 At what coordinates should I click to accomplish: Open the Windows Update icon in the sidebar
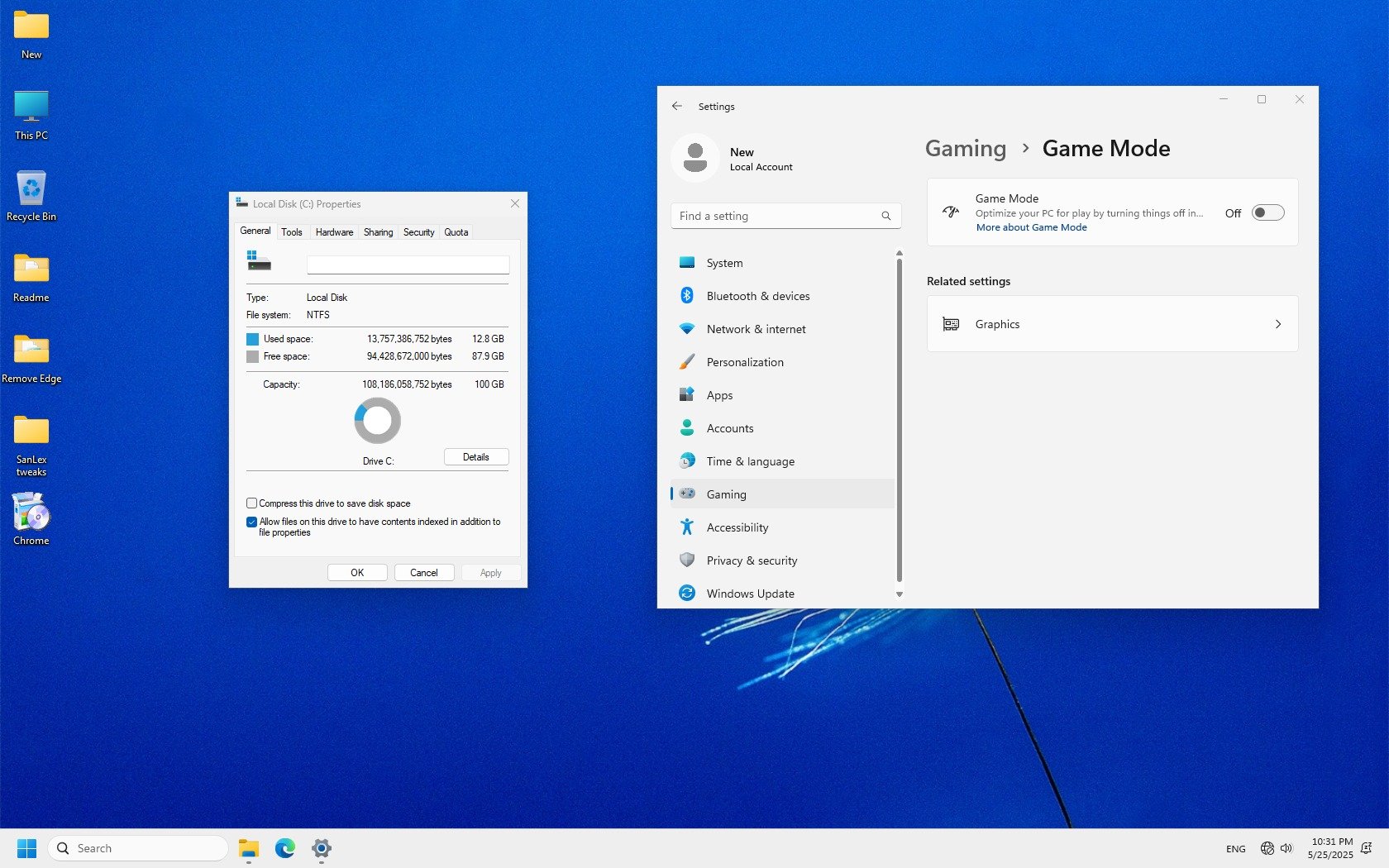tap(686, 594)
